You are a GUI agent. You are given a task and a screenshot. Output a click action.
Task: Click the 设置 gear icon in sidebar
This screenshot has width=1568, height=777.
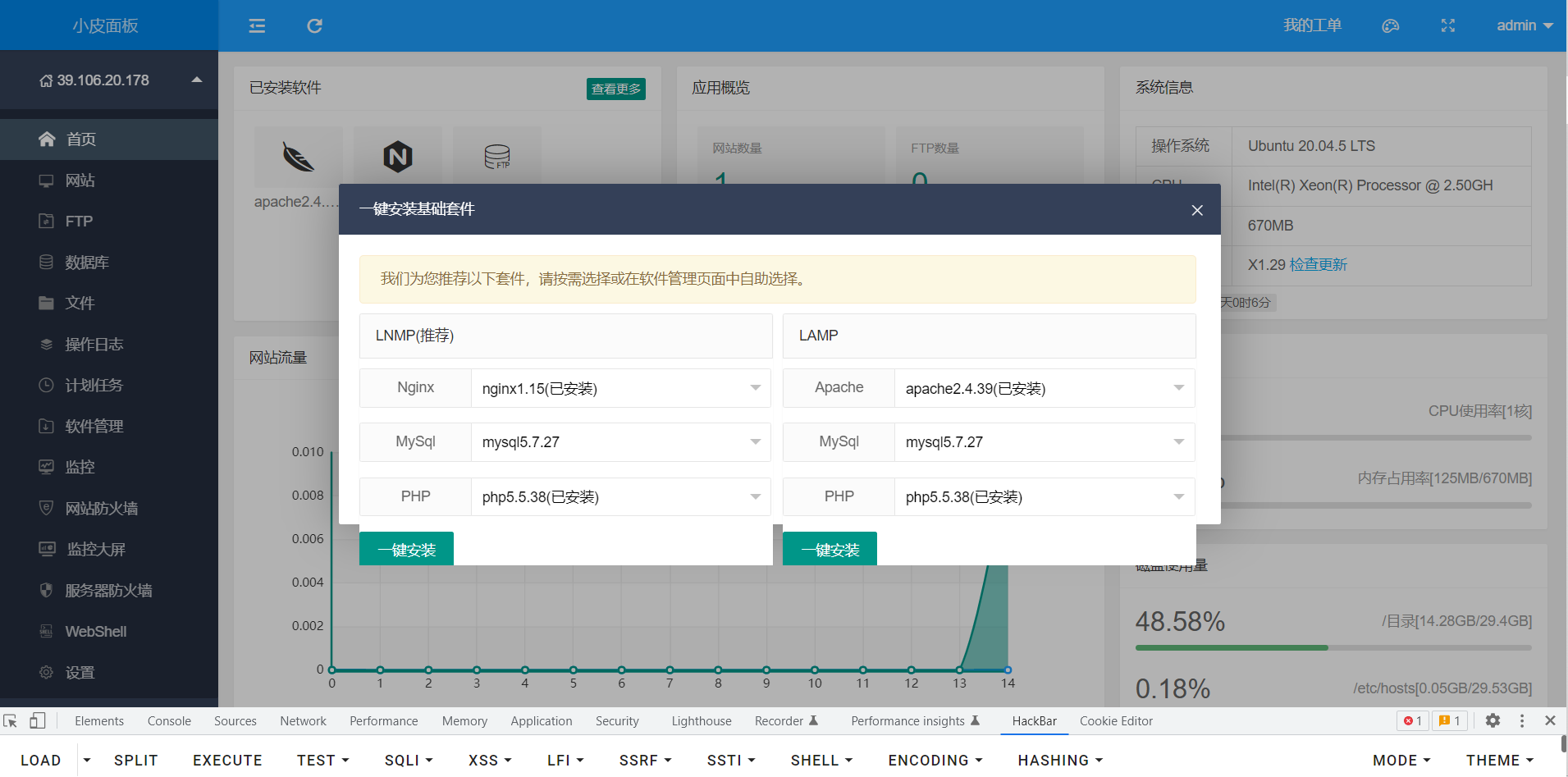point(46,672)
